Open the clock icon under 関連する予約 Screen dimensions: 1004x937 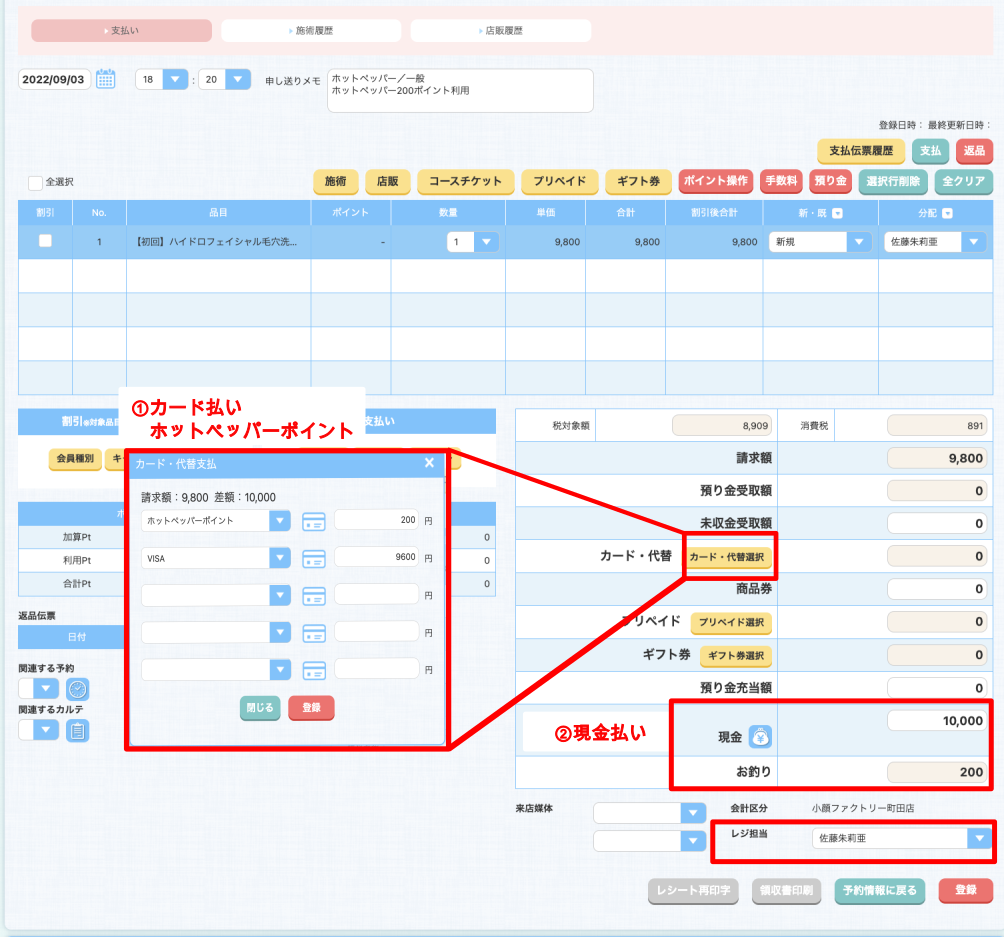click(77, 688)
